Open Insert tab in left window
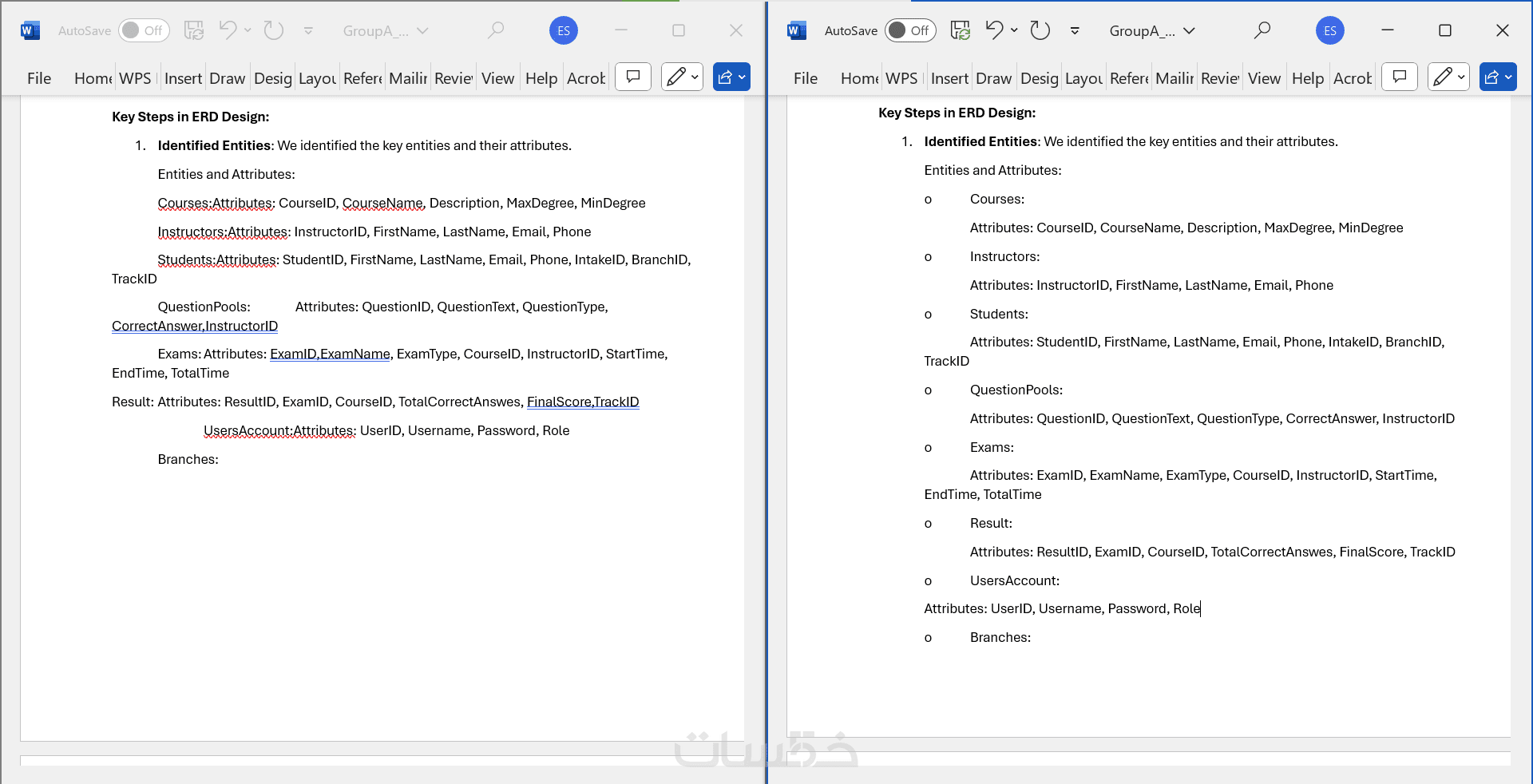The height and width of the screenshot is (784, 1533). [183, 78]
